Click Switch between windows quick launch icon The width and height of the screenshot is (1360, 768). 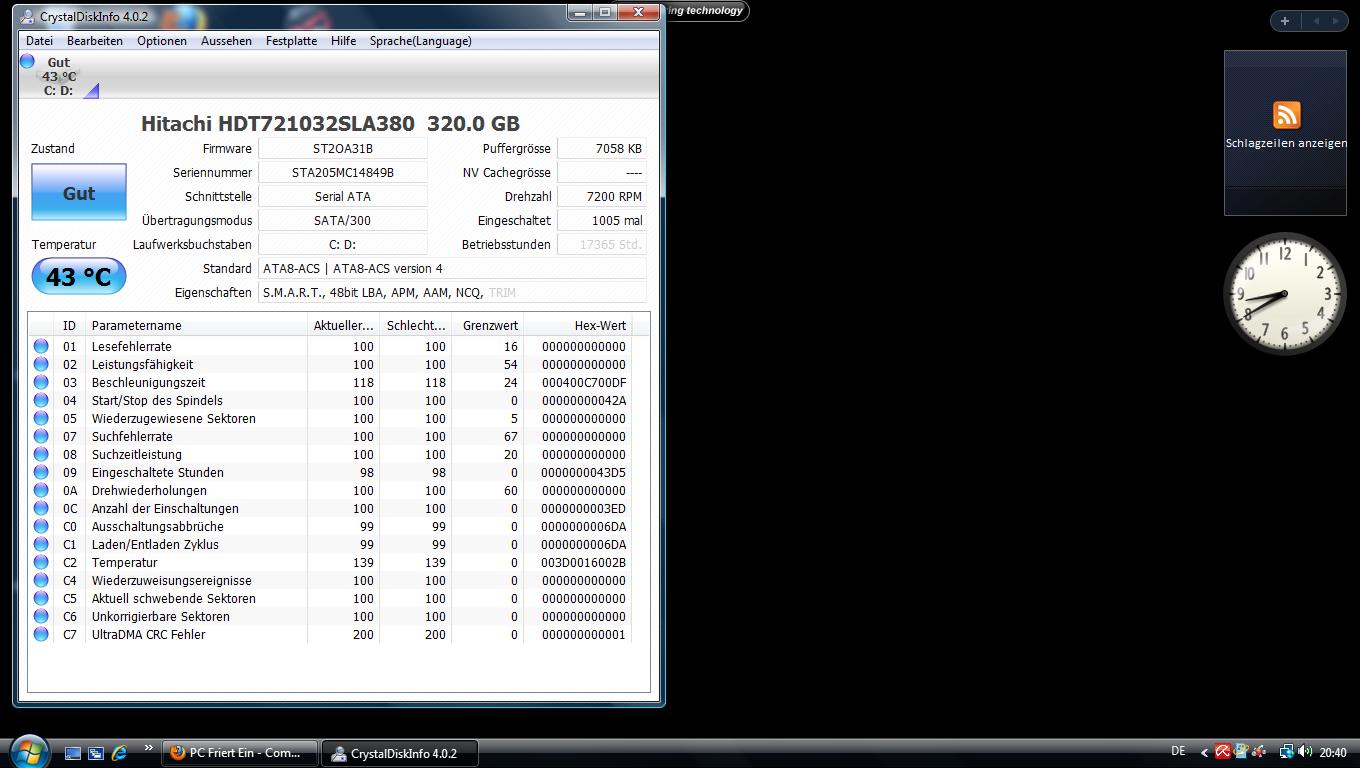click(96, 753)
